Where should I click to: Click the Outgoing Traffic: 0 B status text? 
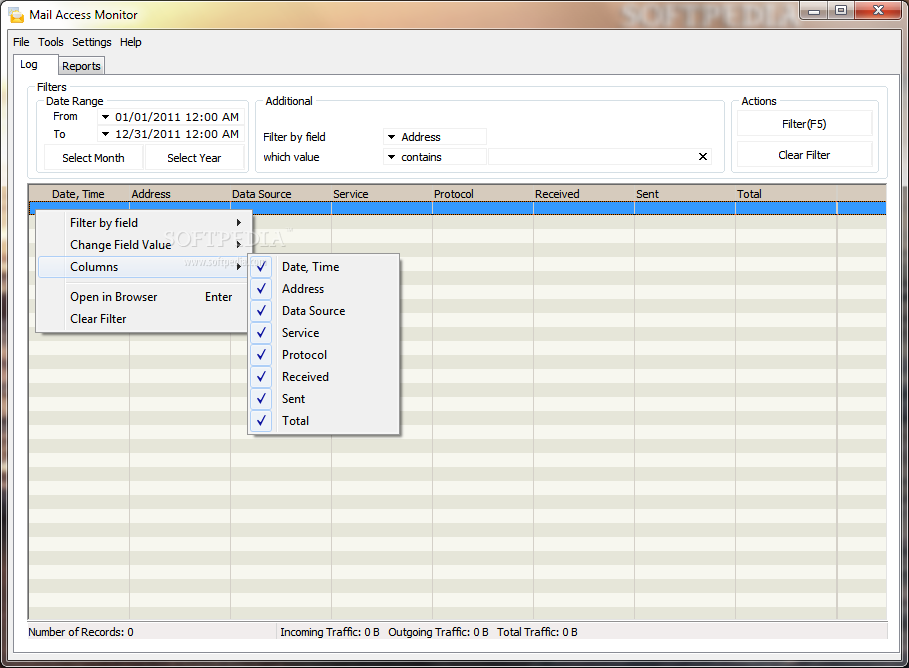pyautogui.click(x=438, y=632)
